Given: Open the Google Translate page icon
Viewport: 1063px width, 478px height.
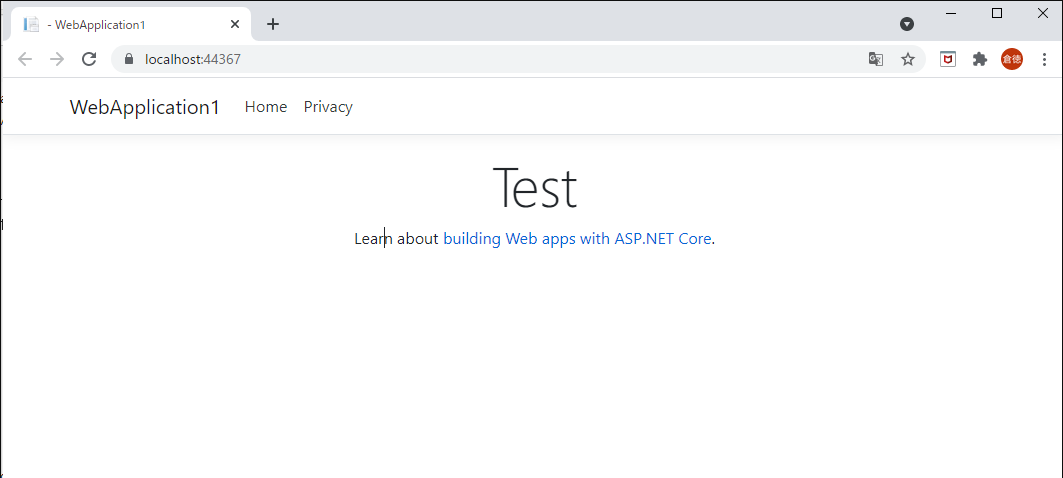Looking at the screenshot, I should [876, 59].
